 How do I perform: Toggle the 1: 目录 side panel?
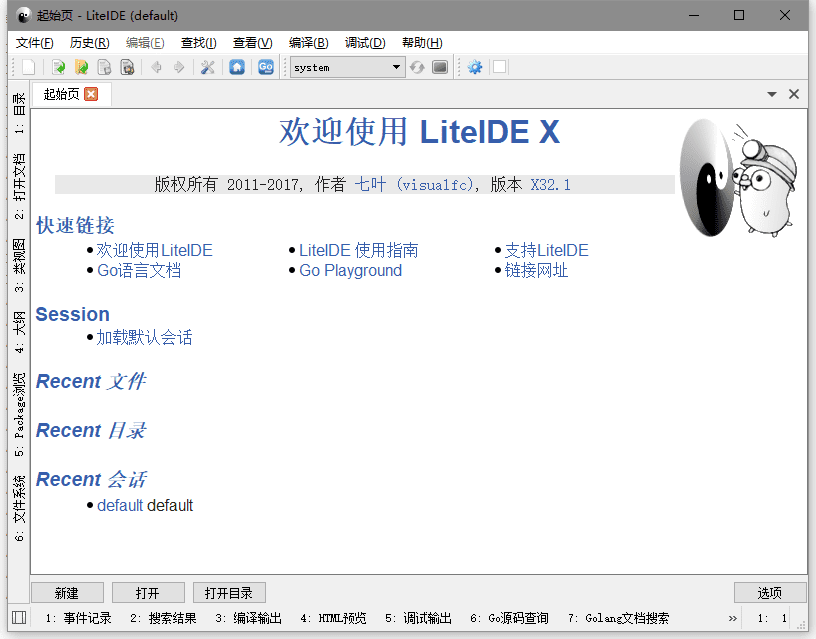point(19,113)
